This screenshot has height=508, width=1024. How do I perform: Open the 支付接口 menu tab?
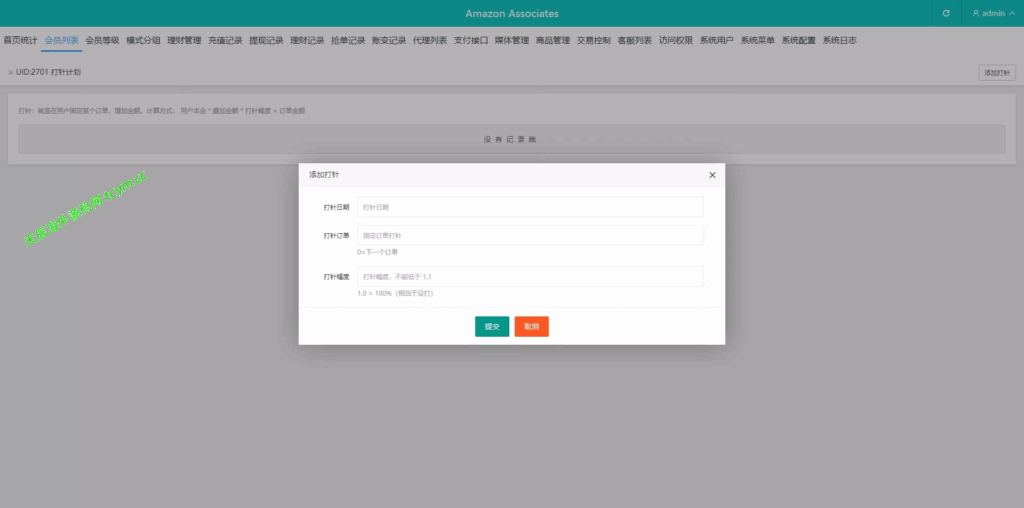(x=472, y=40)
